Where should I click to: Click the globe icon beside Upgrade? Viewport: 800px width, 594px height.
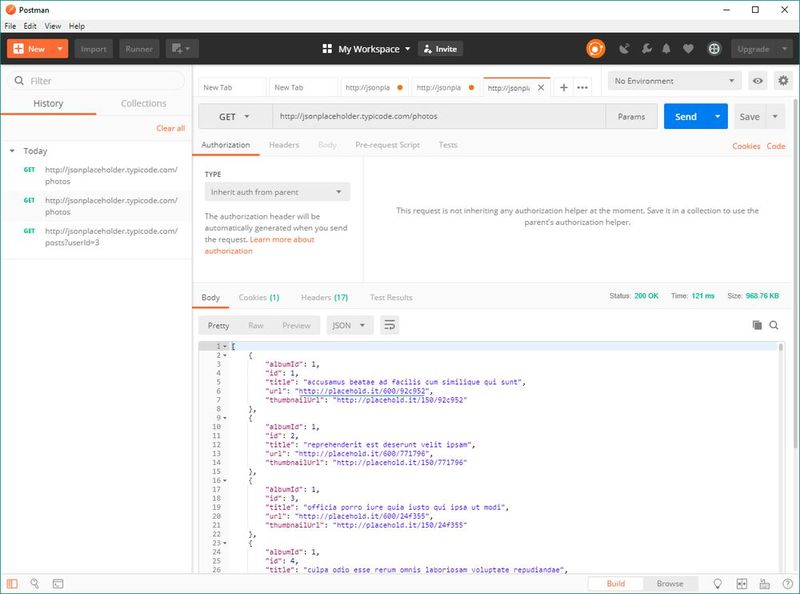click(714, 49)
